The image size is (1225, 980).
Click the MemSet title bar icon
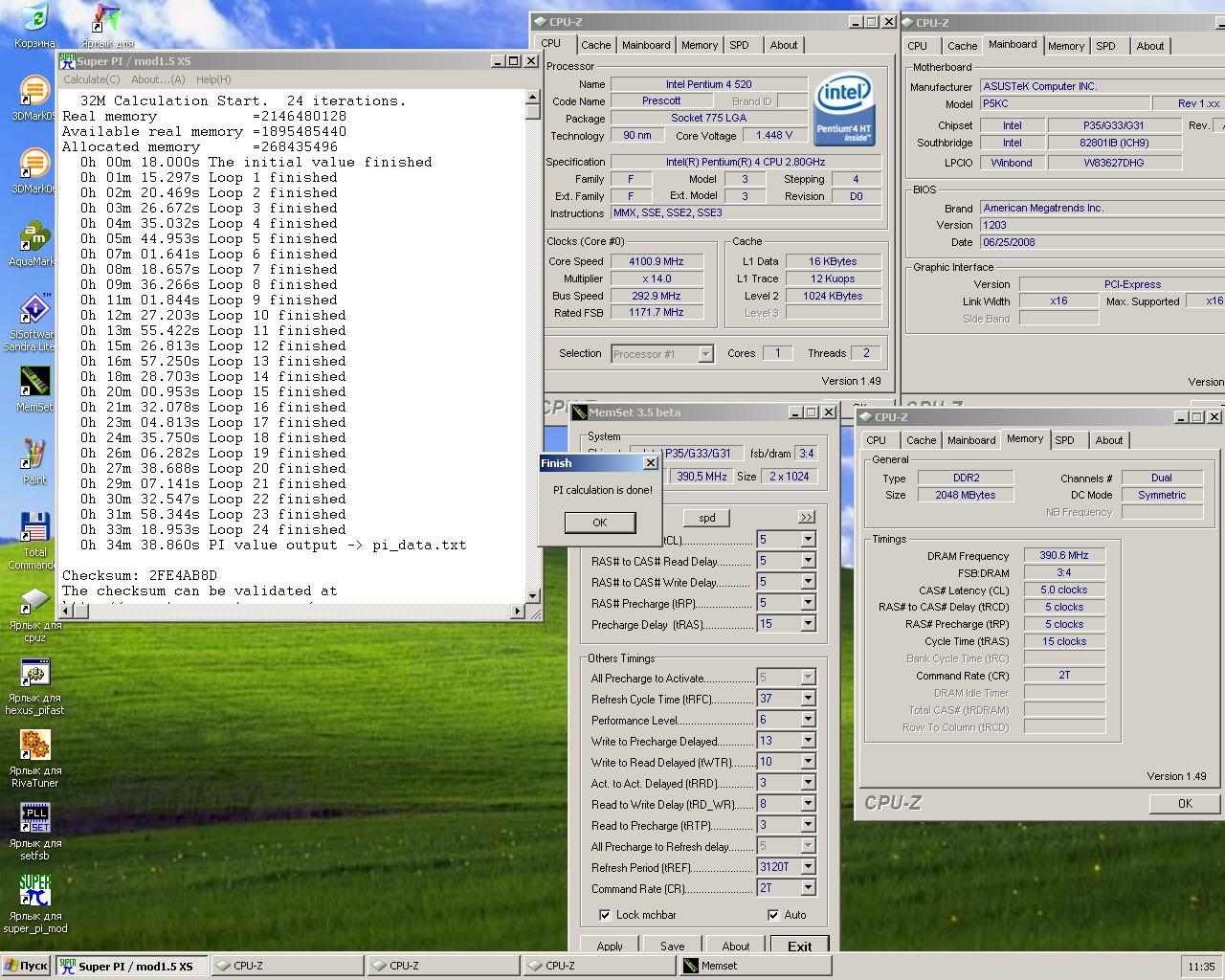pyautogui.click(x=579, y=412)
